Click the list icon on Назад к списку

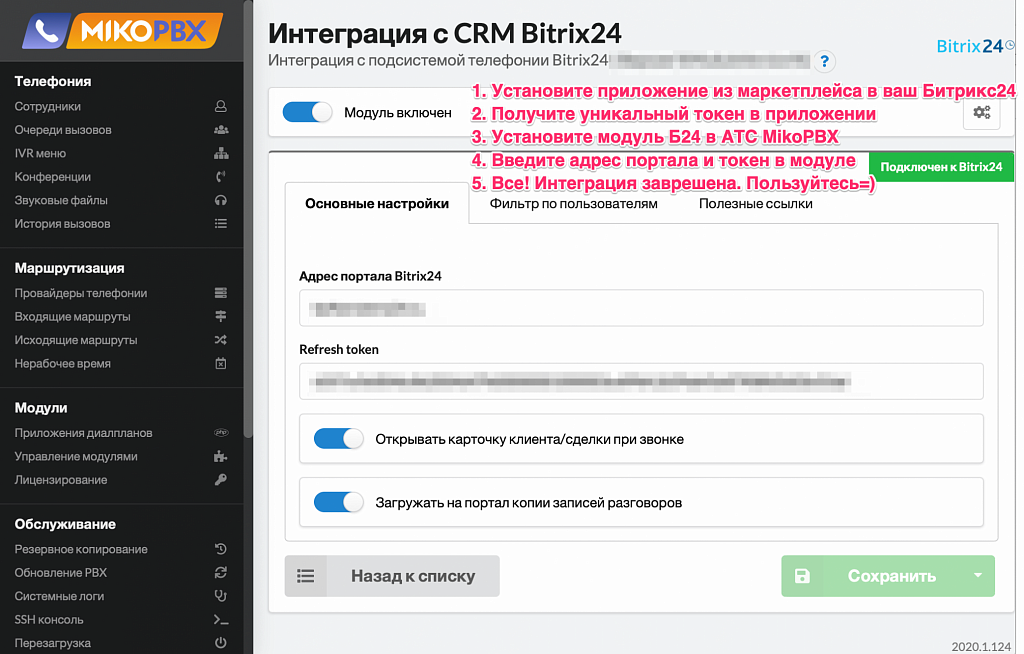pyautogui.click(x=306, y=576)
